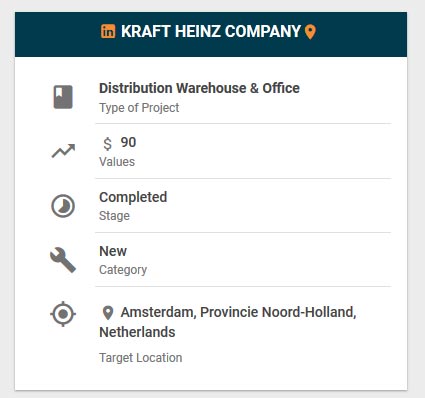Viewport: 425px width, 398px height.
Task: Click the value 90
Action: click(x=128, y=142)
